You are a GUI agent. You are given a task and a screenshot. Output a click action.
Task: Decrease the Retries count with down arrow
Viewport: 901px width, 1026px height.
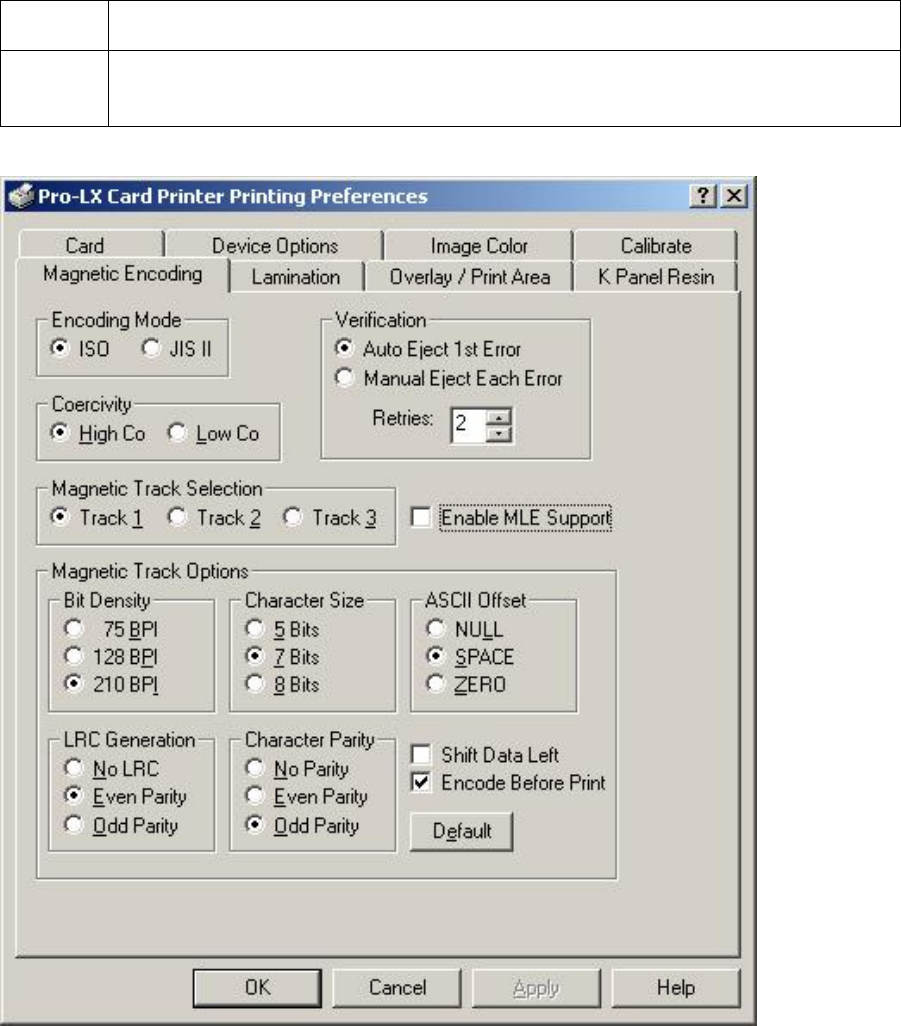tap(499, 434)
